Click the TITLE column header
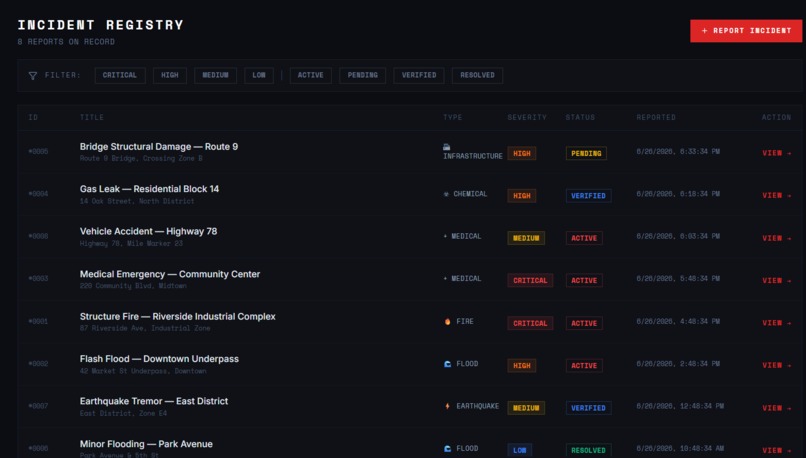Screen dimensions: 806x458 point(91,117)
